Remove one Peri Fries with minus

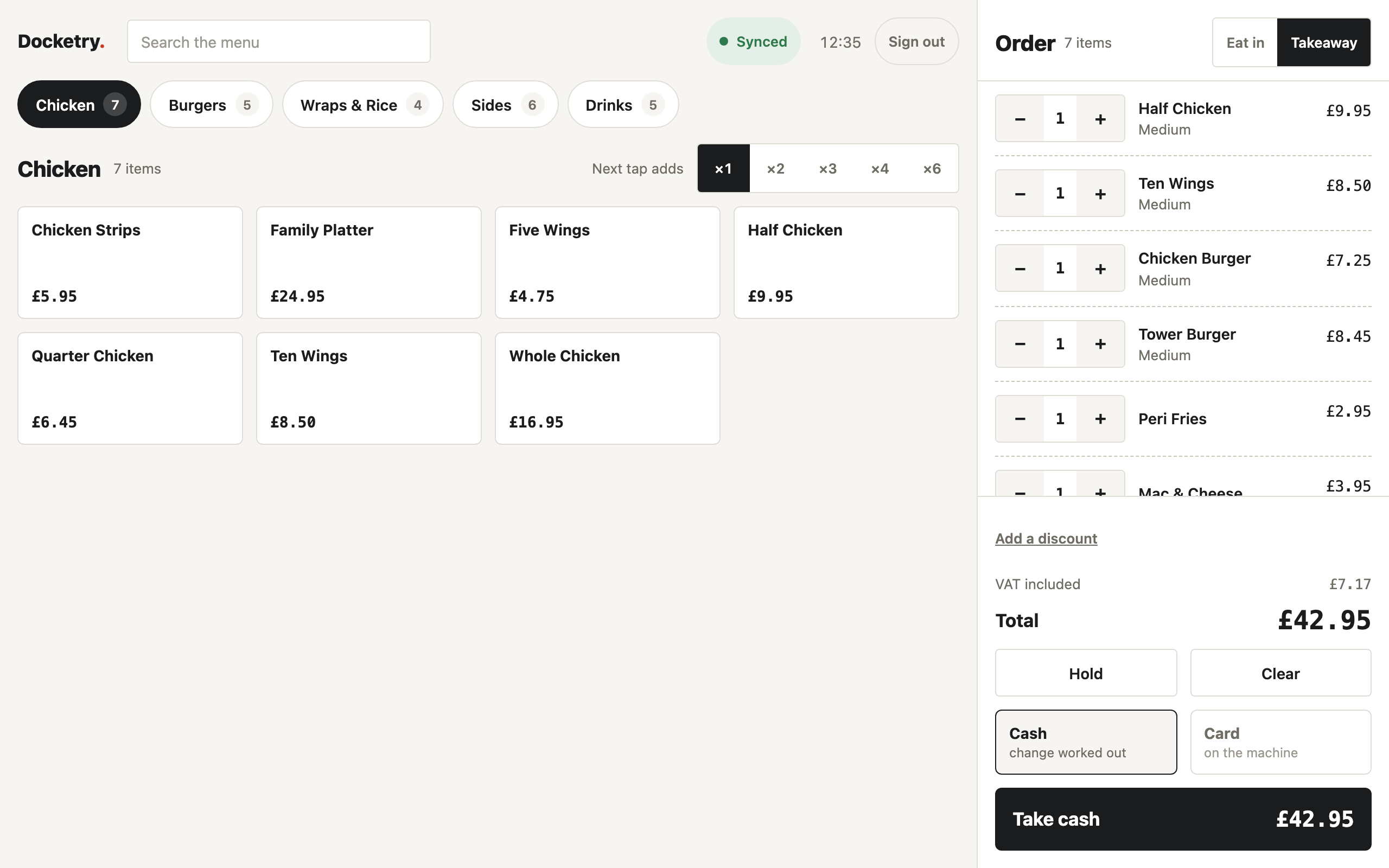[1020, 418]
